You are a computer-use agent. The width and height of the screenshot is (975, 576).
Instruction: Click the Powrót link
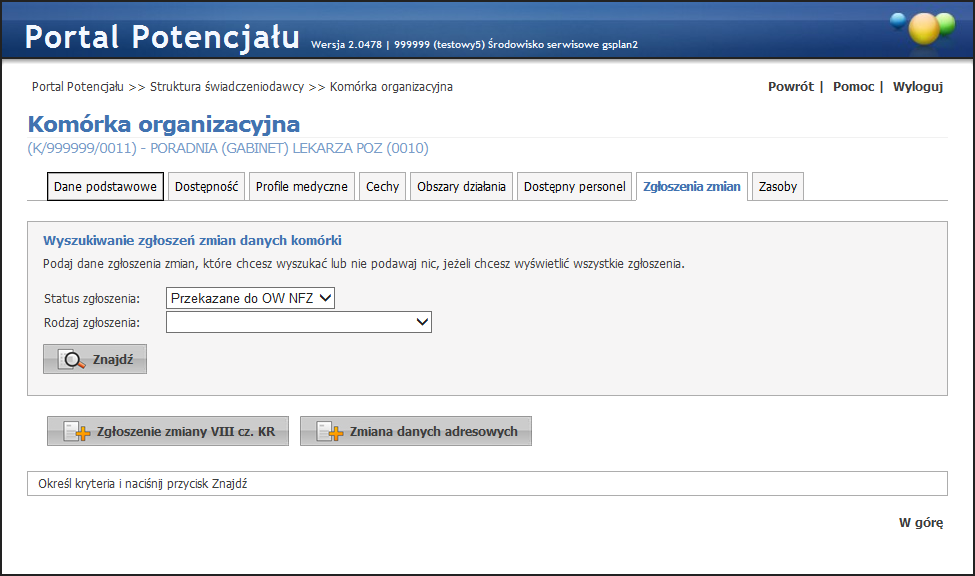(x=790, y=87)
